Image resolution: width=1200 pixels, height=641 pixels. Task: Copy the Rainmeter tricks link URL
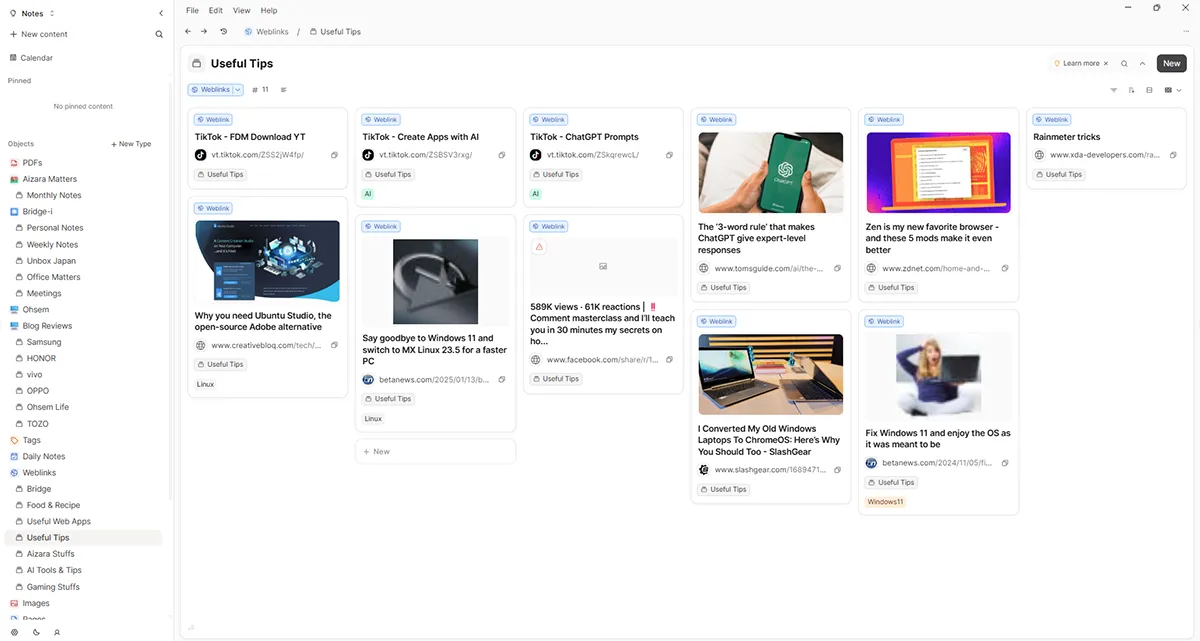point(1173,155)
